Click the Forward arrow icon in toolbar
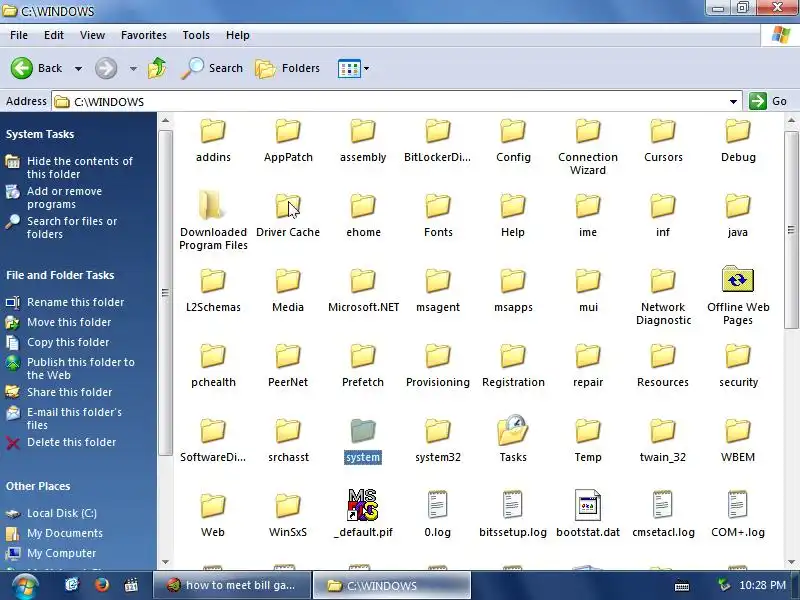Image resolution: width=800 pixels, height=600 pixels. 106,68
